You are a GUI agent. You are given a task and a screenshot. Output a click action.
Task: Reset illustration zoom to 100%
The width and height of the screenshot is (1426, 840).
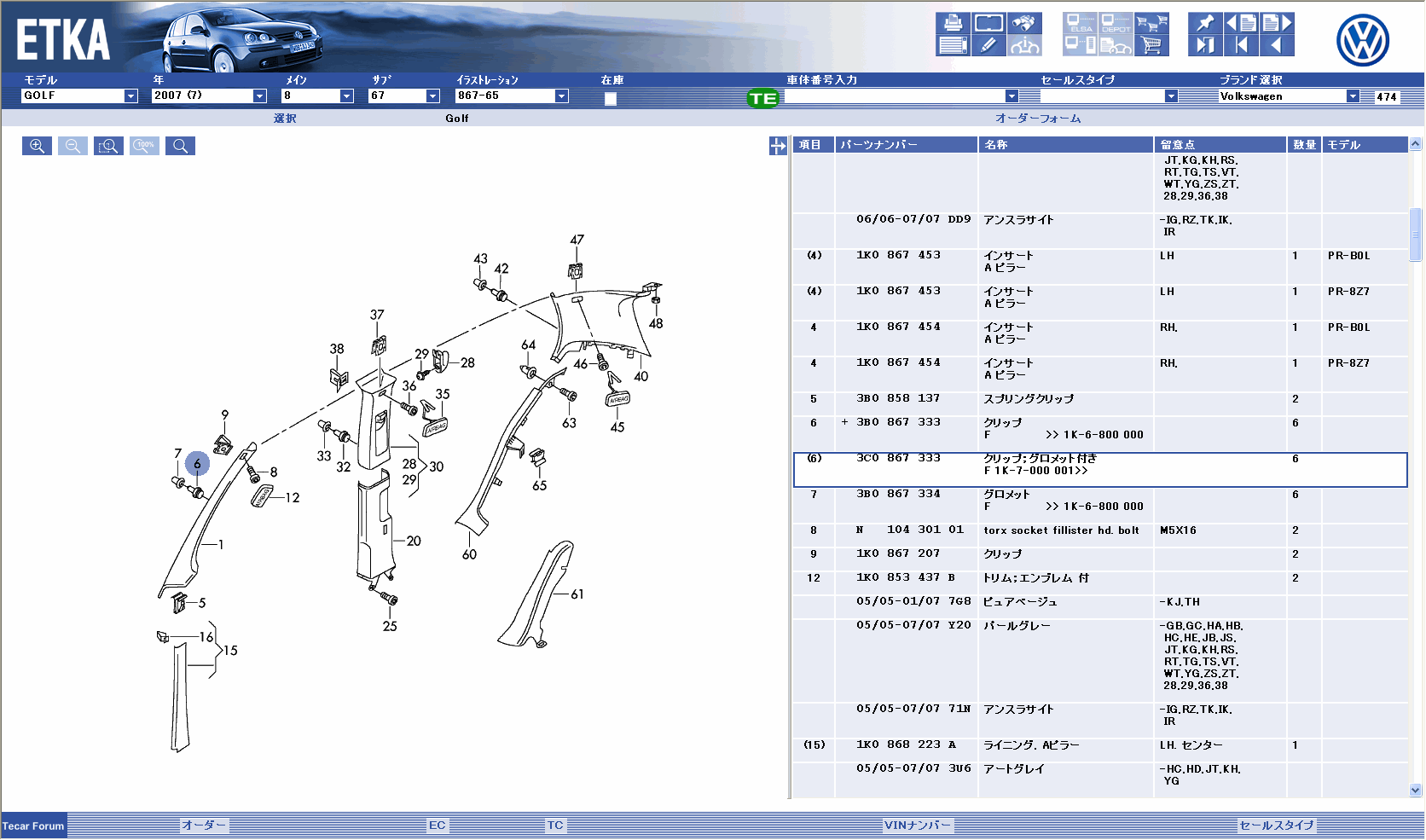point(144,146)
